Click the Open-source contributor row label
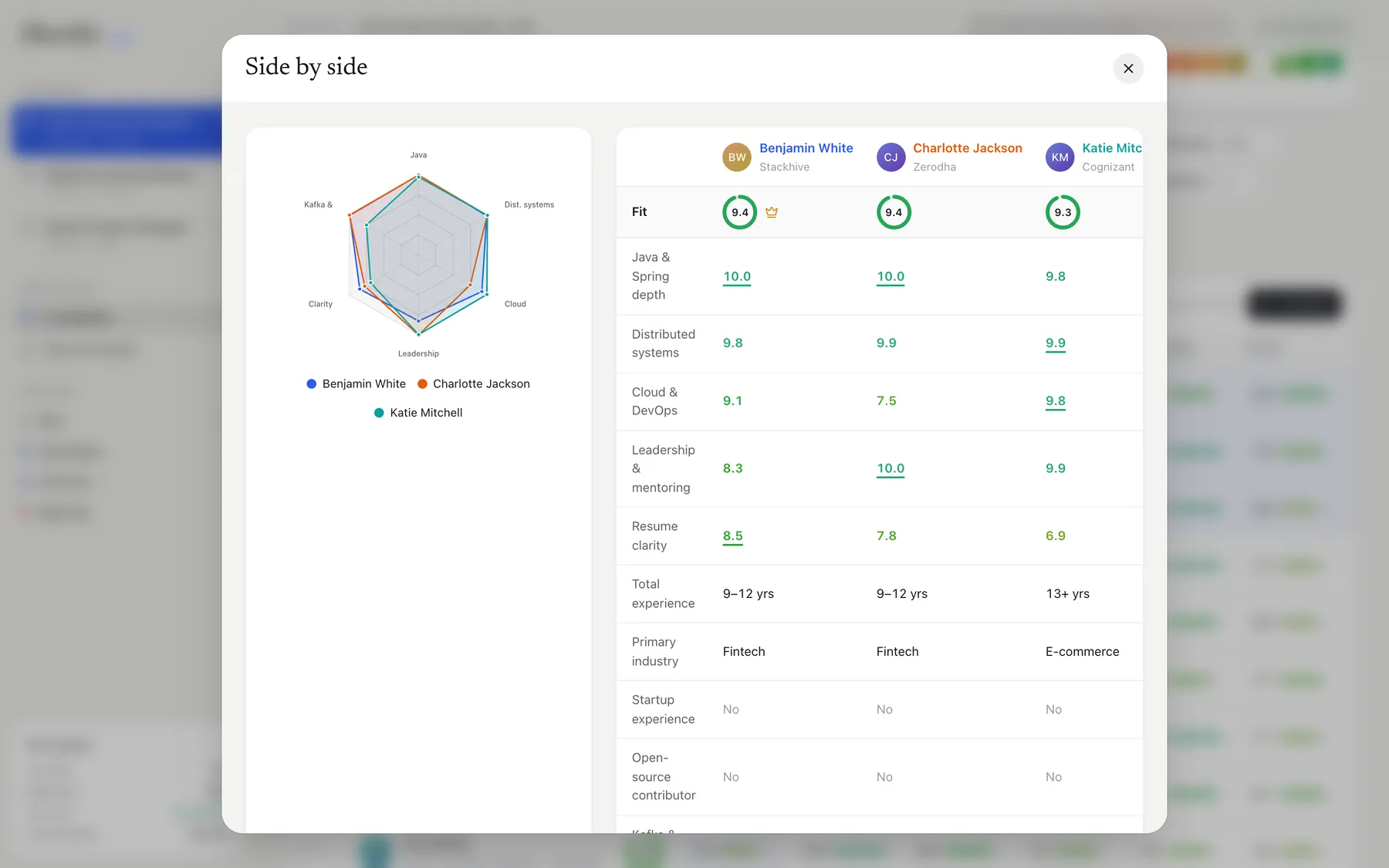 [x=664, y=776]
